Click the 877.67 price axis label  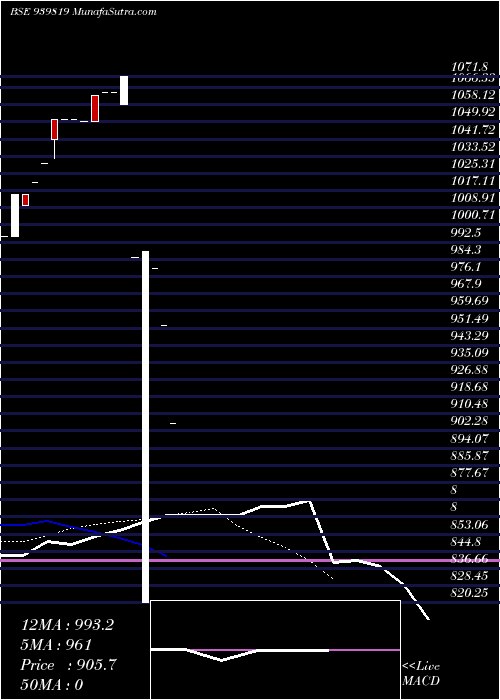click(469, 472)
